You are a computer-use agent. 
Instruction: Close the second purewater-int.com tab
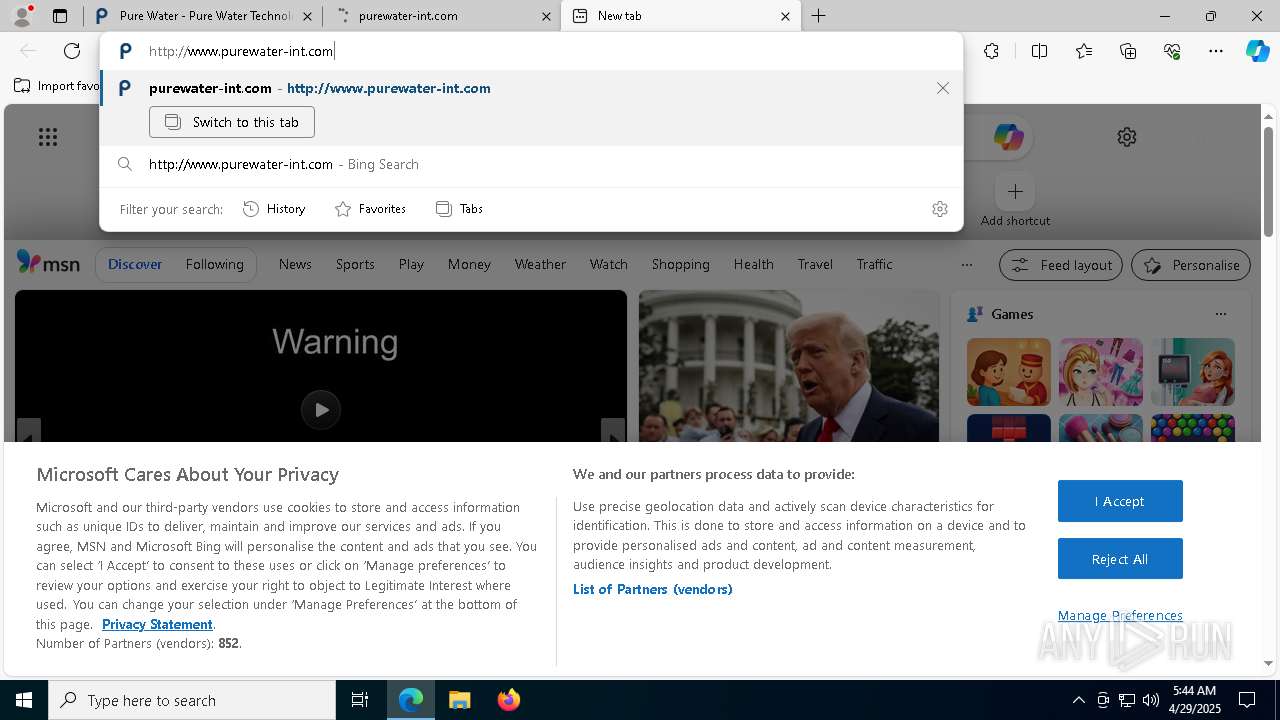coord(546,16)
